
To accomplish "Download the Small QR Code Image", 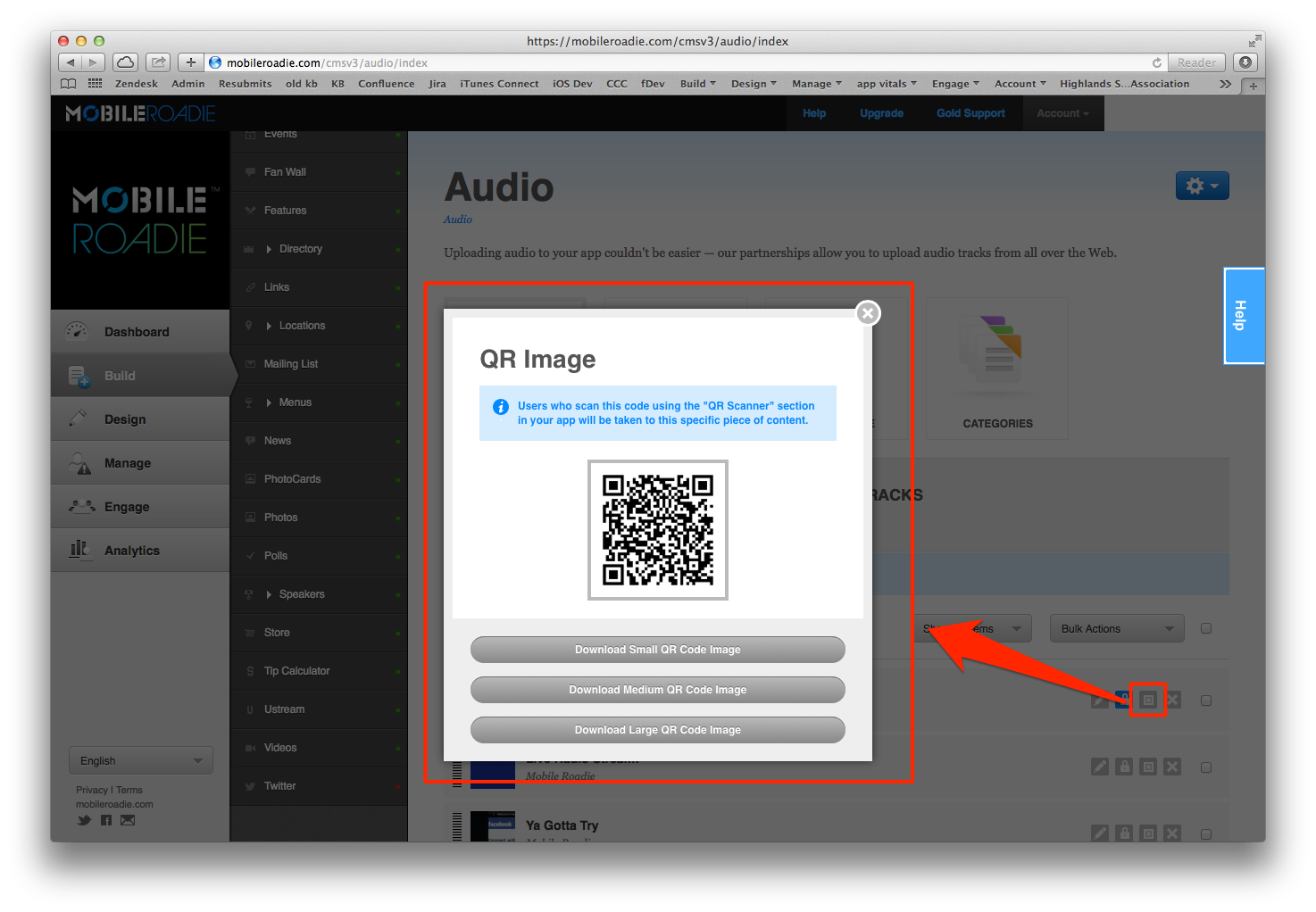I will pos(657,650).
